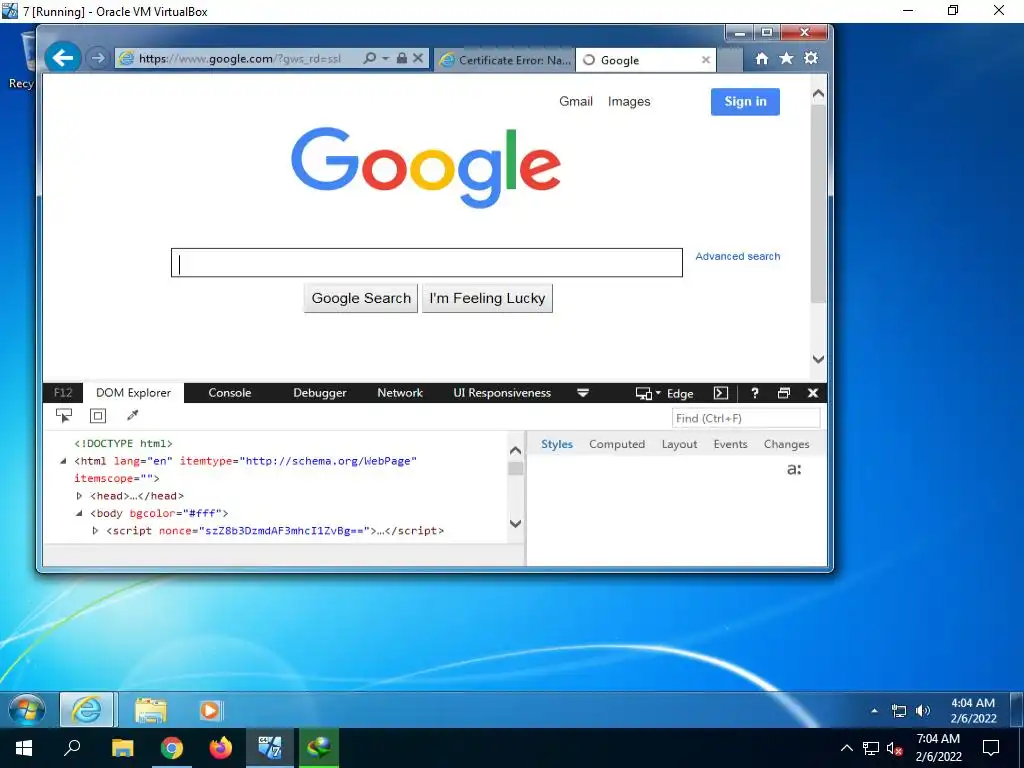Click the IE Home icon
The image size is (1024, 768).
pyautogui.click(x=761, y=59)
